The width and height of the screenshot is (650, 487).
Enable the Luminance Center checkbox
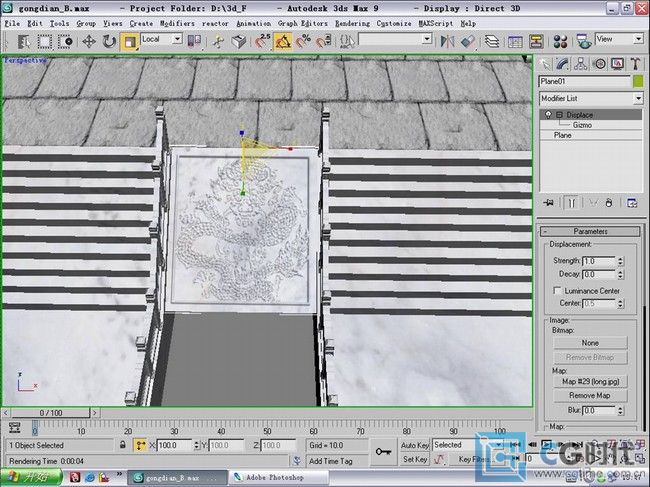558,291
